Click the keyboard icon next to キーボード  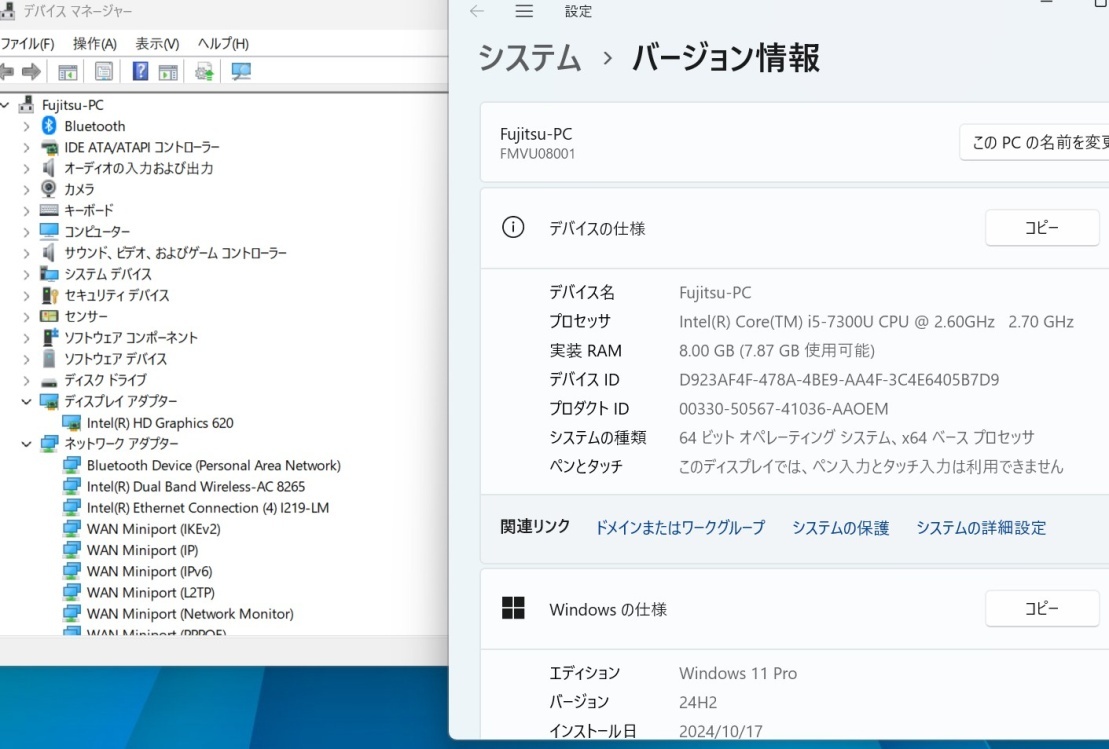pyautogui.click(x=49, y=210)
